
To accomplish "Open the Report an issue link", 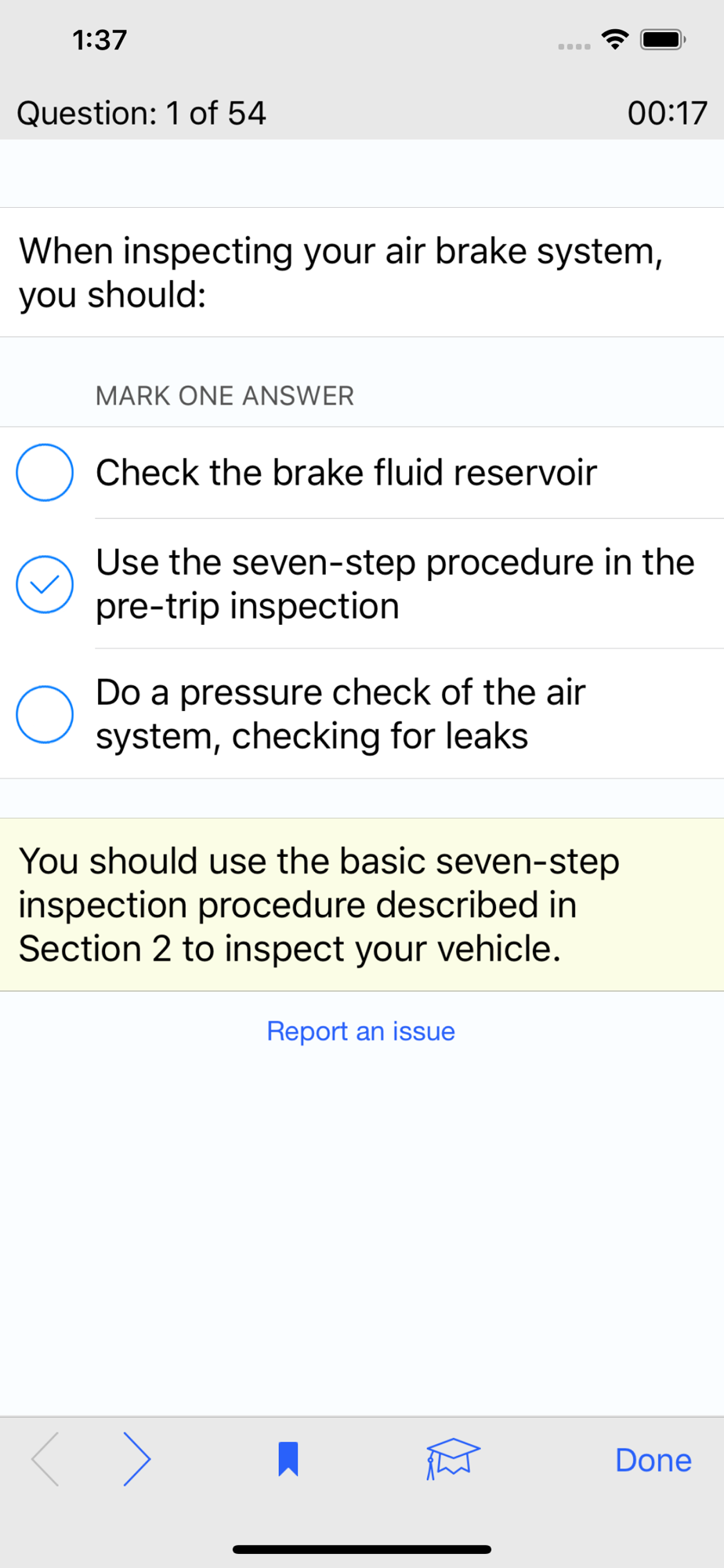I will pyautogui.click(x=361, y=1031).
